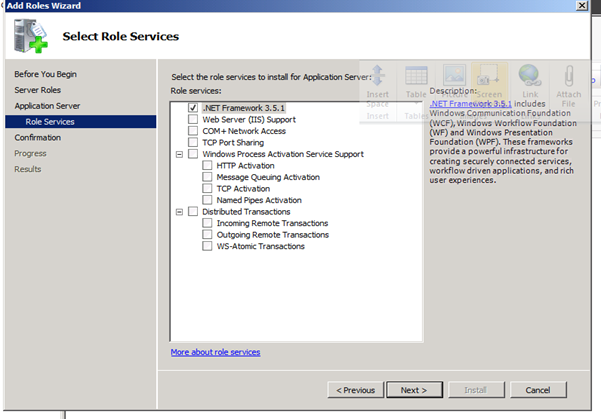Uncheck the .NET Framework 3.5.1 checkbox
This screenshot has width=601, height=419.
(193, 108)
